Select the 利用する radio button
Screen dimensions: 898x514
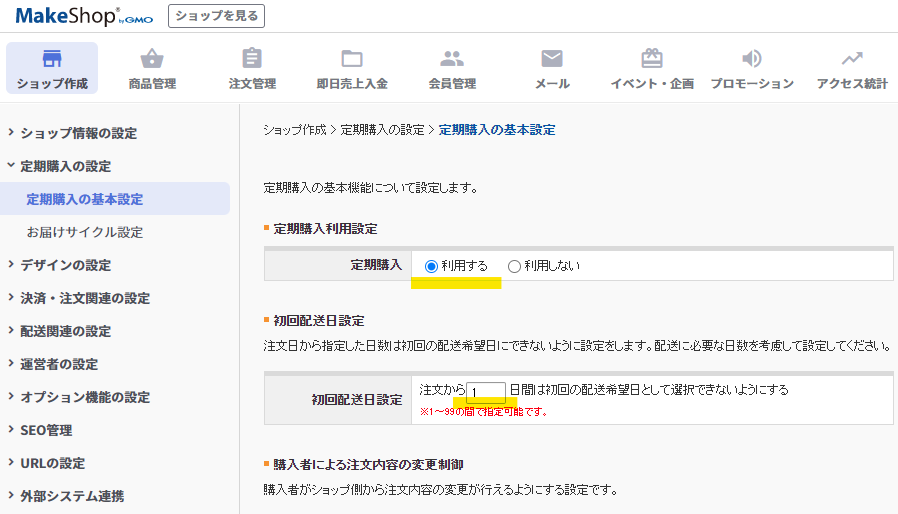click(432, 266)
